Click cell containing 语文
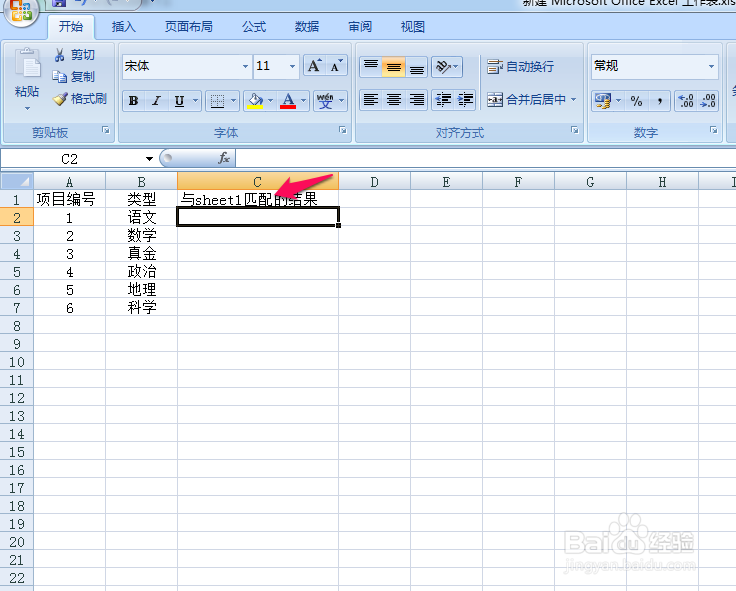The width and height of the screenshot is (736, 591). (141, 217)
